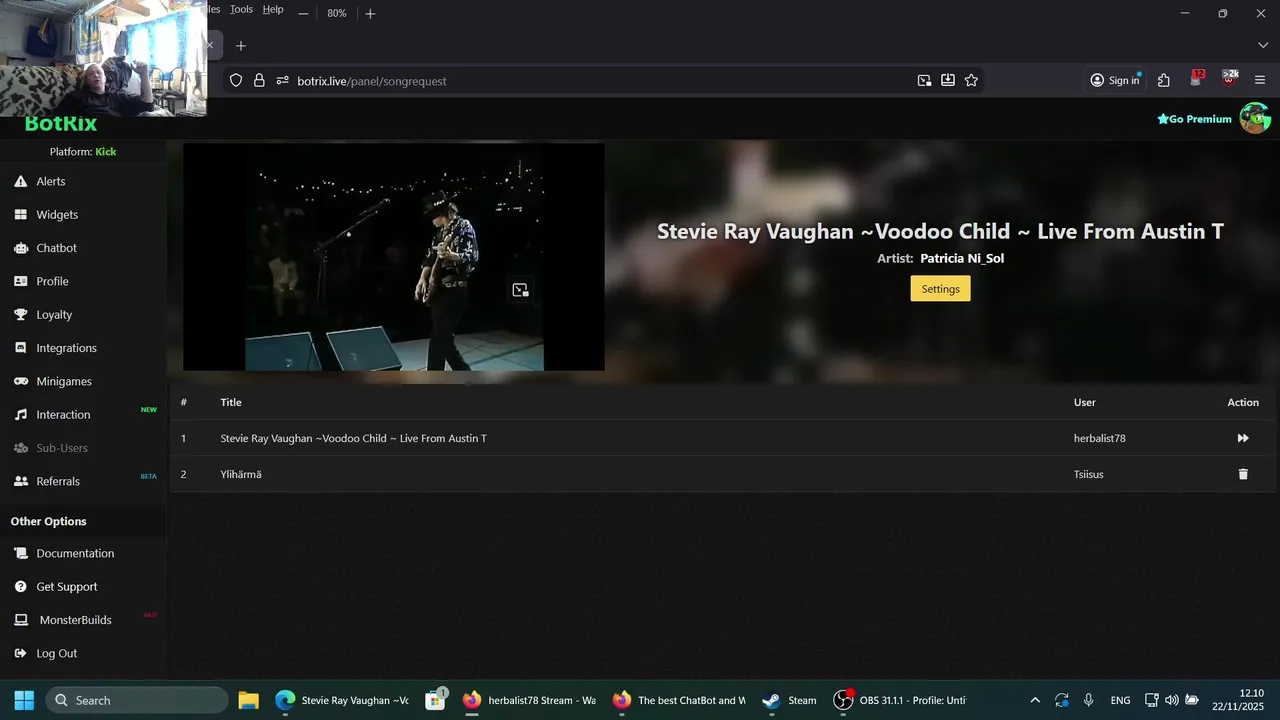This screenshot has width=1280, height=720.
Task: Switch to Edge Stevie Ray Vaughan window
Action: click(x=342, y=700)
